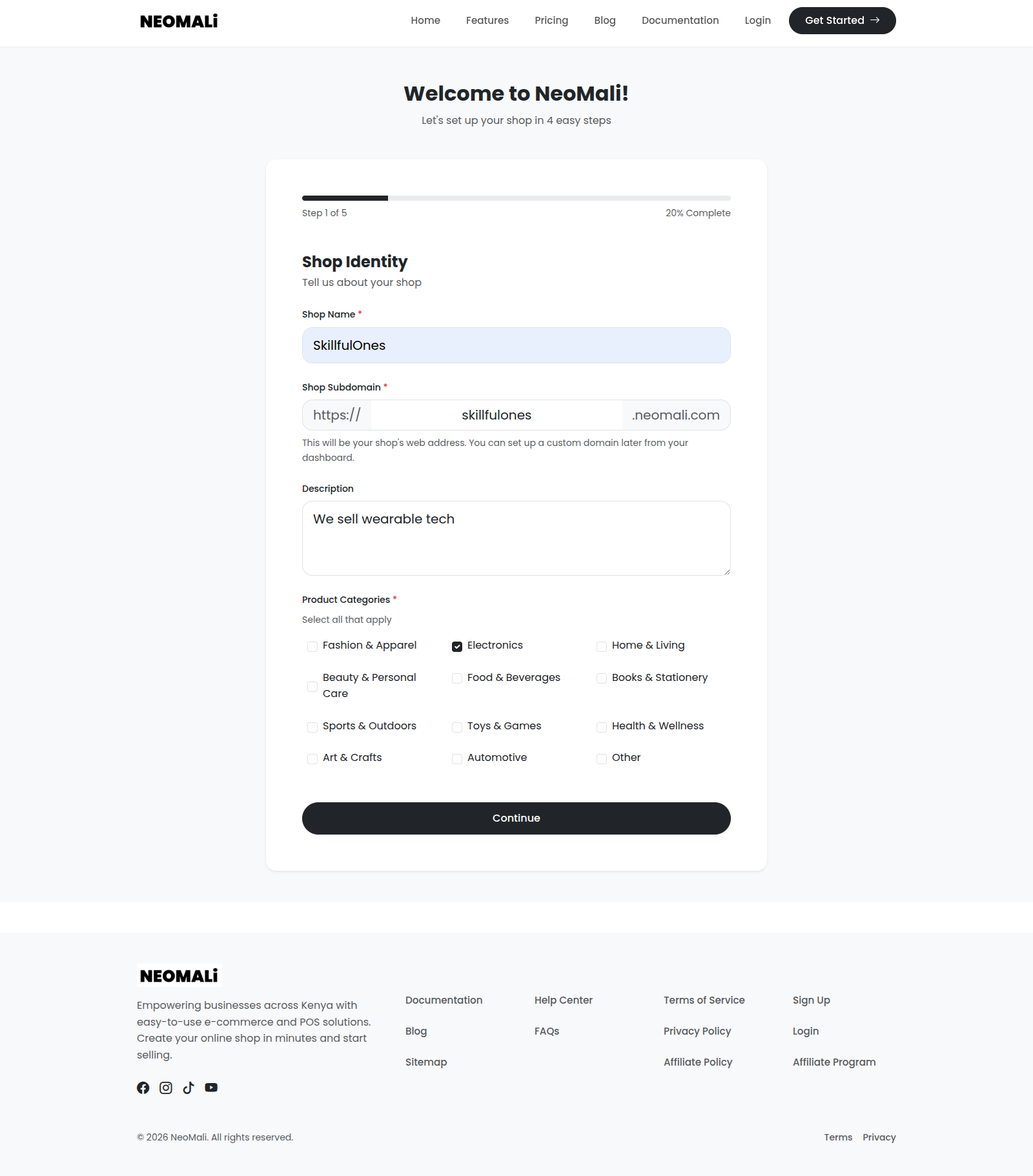Go to Home in top navigation
This screenshot has width=1033, height=1176.
pyautogui.click(x=425, y=21)
